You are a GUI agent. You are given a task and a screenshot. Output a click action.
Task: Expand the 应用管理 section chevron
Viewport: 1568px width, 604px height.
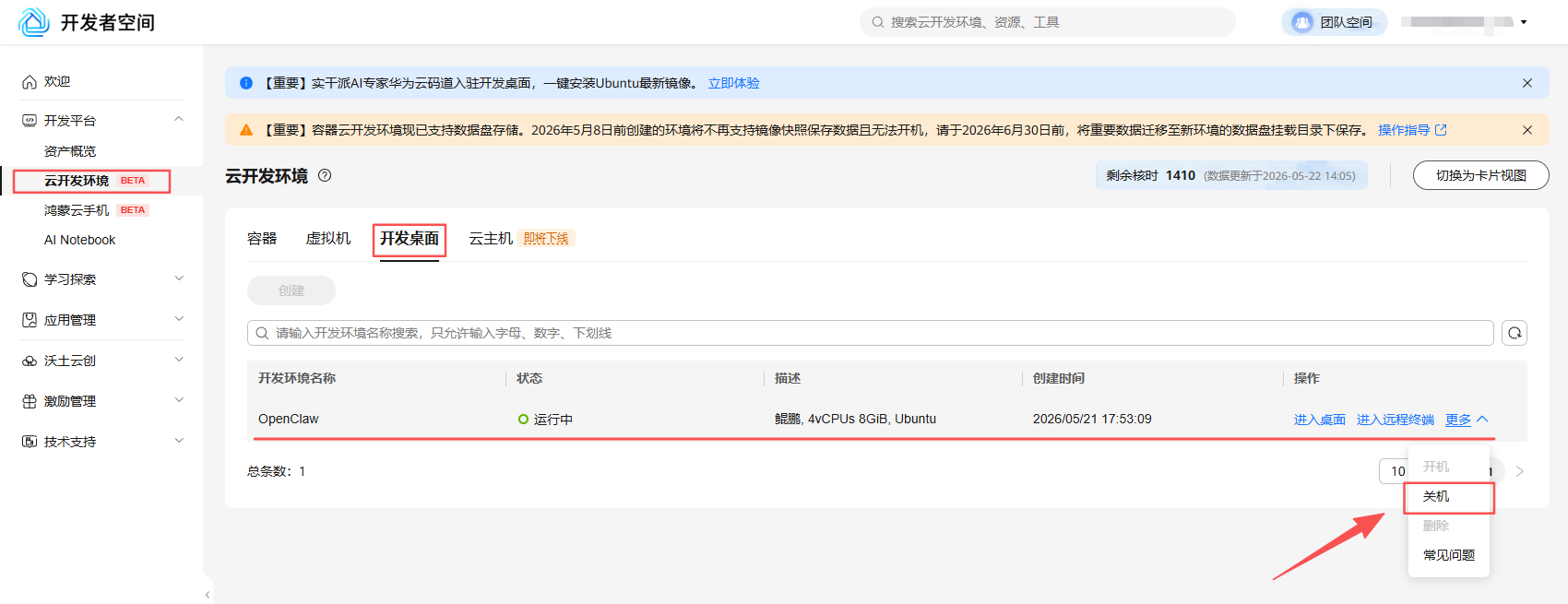(x=179, y=319)
